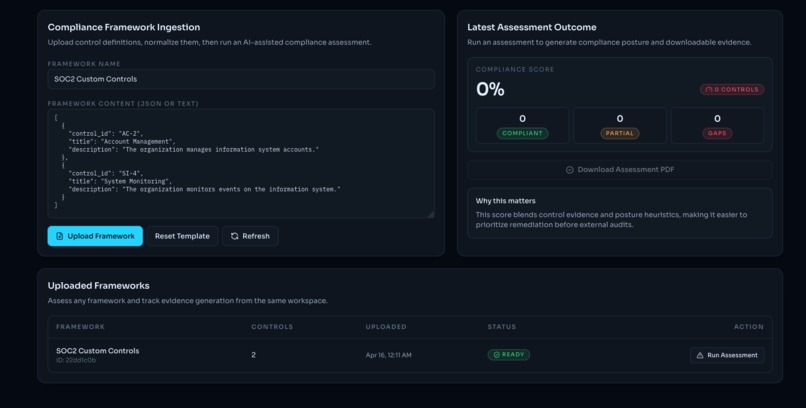Viewport: 806px width, 408px height.
Task: Click the STATUS column header
Action: click(502, 327)
